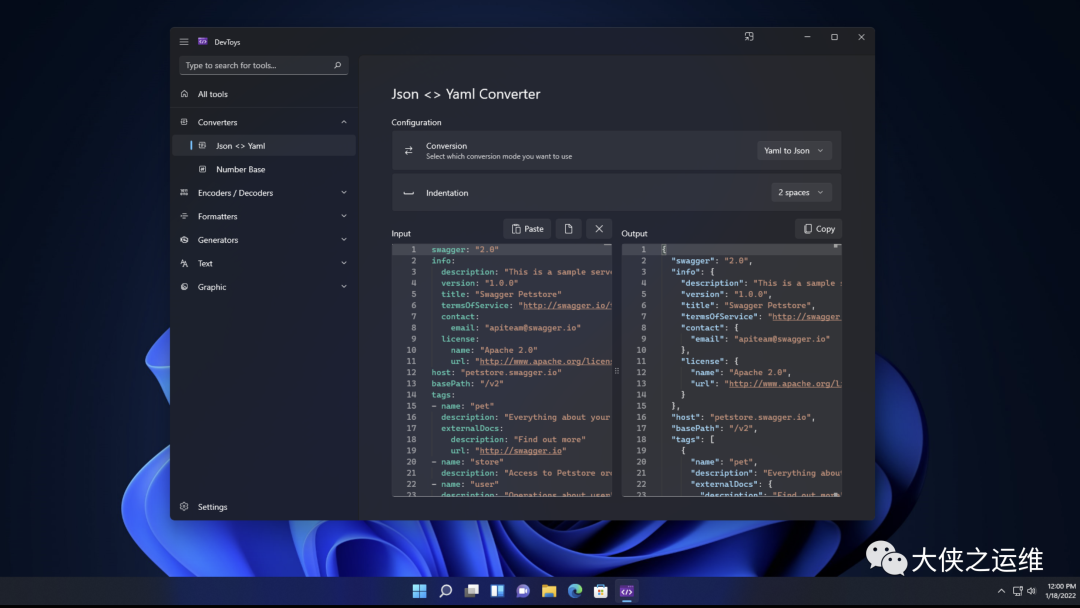This screenshot has height=608, width=1080.
Task: Open the 2 spaces indentation dropdown
Action: coord(801,192)
